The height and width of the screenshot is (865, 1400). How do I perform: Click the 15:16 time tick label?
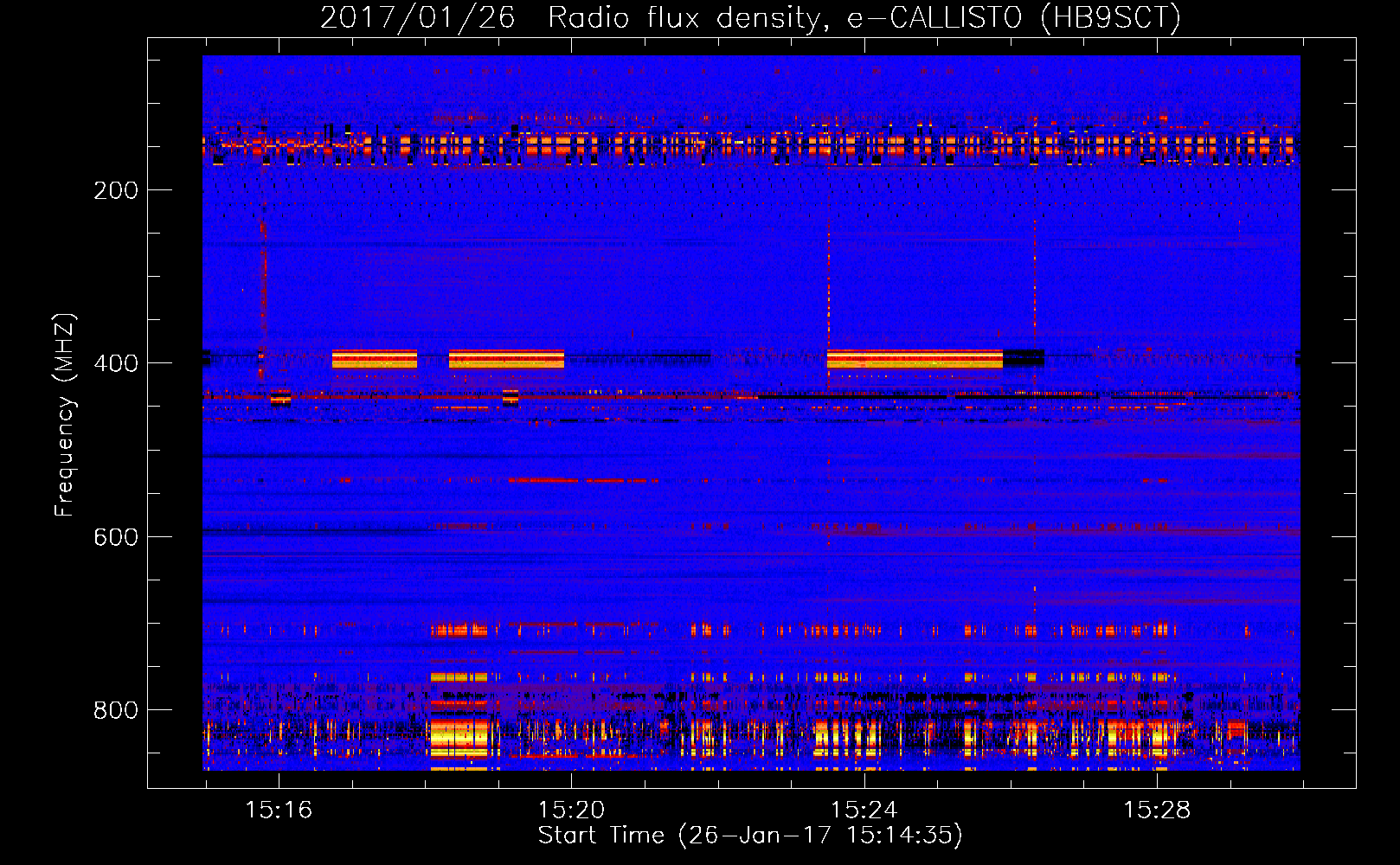tap(279, 810)
